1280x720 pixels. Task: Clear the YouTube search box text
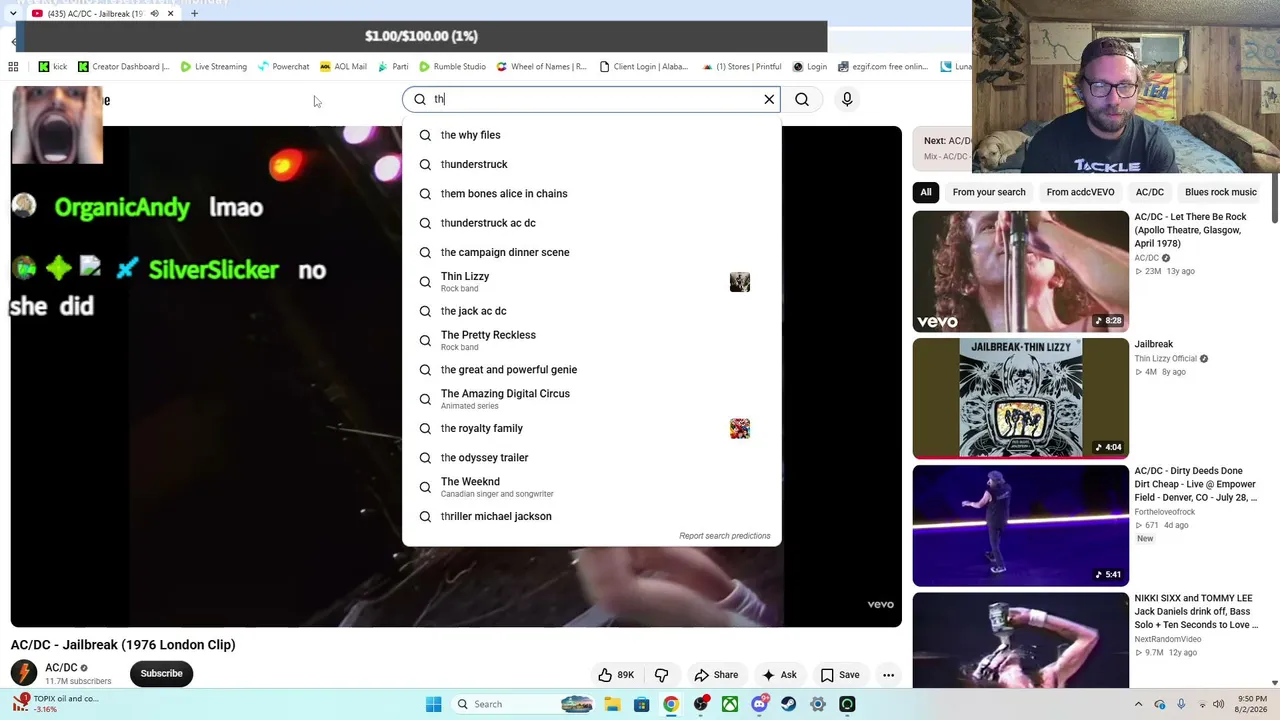(x=769, y=99)
